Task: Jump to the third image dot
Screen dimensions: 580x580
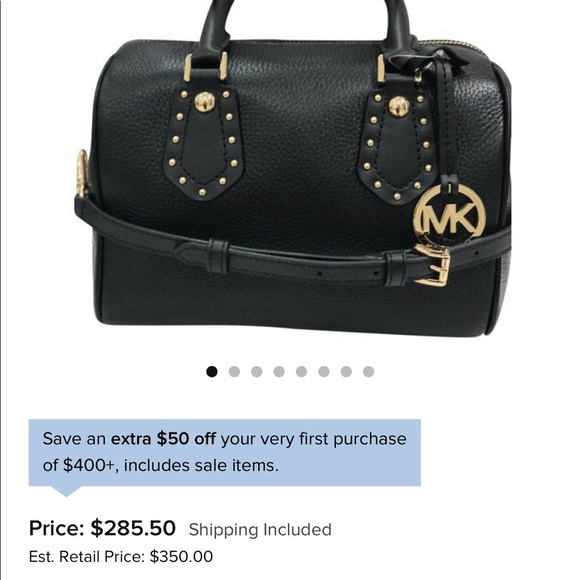Action: (x=256, y=371)
